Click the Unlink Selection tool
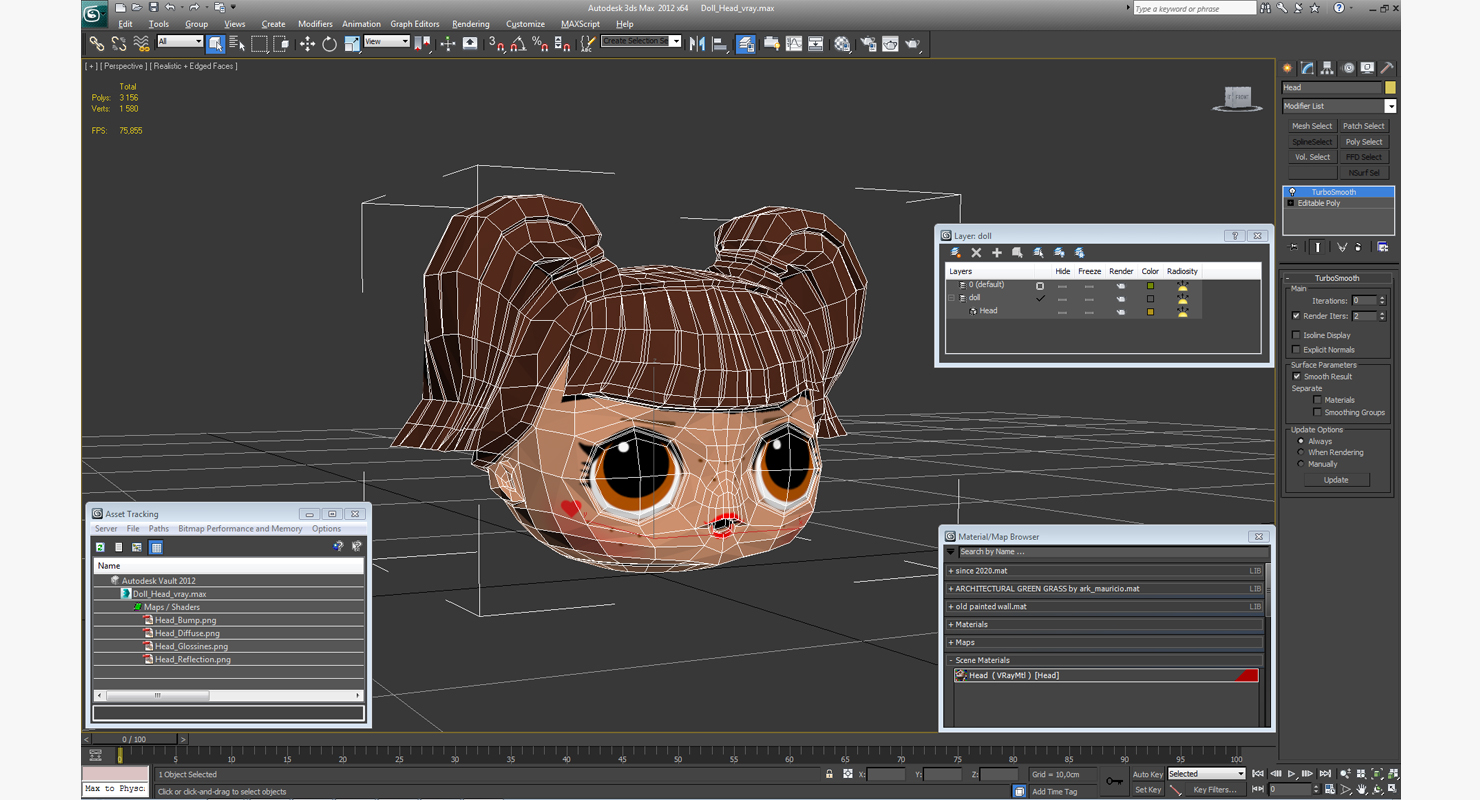 pos(119,44)
